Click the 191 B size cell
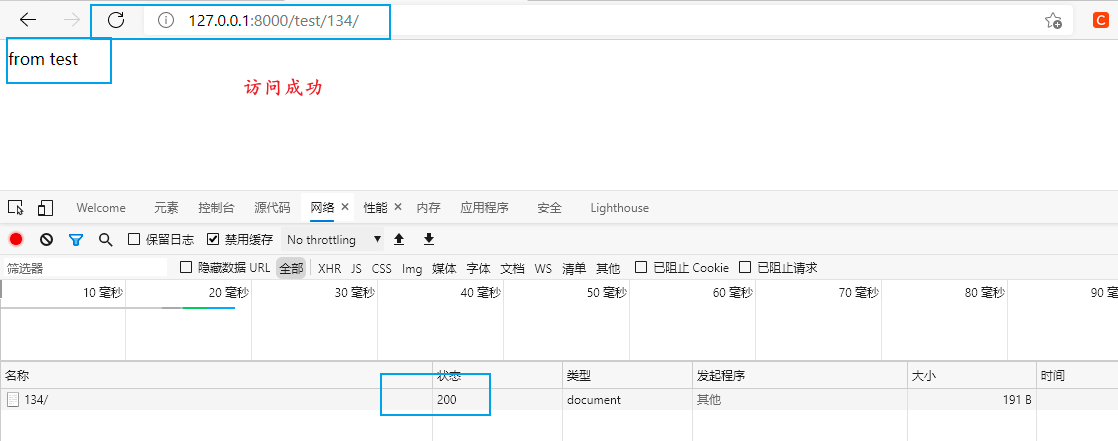This screenshot has height=441, width=1118. (1017, 400)
